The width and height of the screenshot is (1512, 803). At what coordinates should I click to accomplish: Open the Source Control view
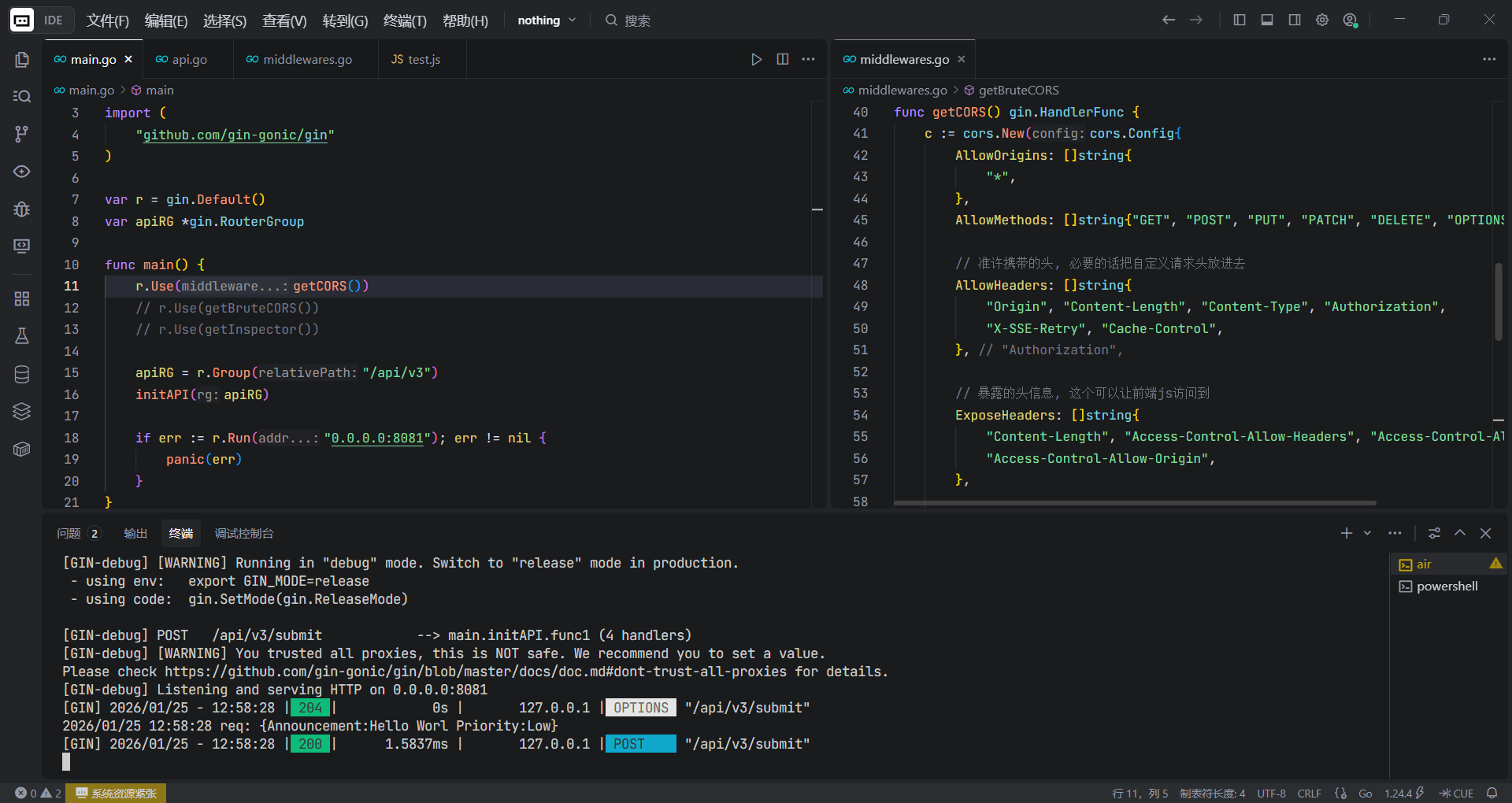pyautogui.click(x=22, y=134)
